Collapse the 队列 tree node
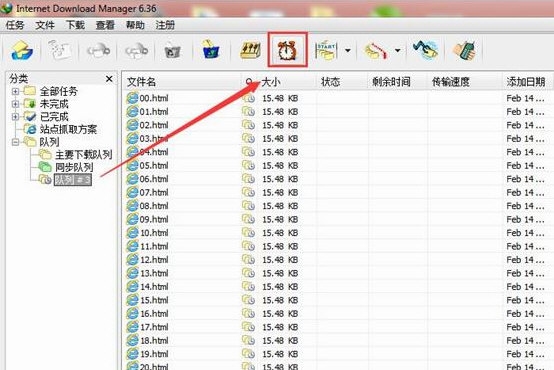554x370 pixels. (15, 142)
